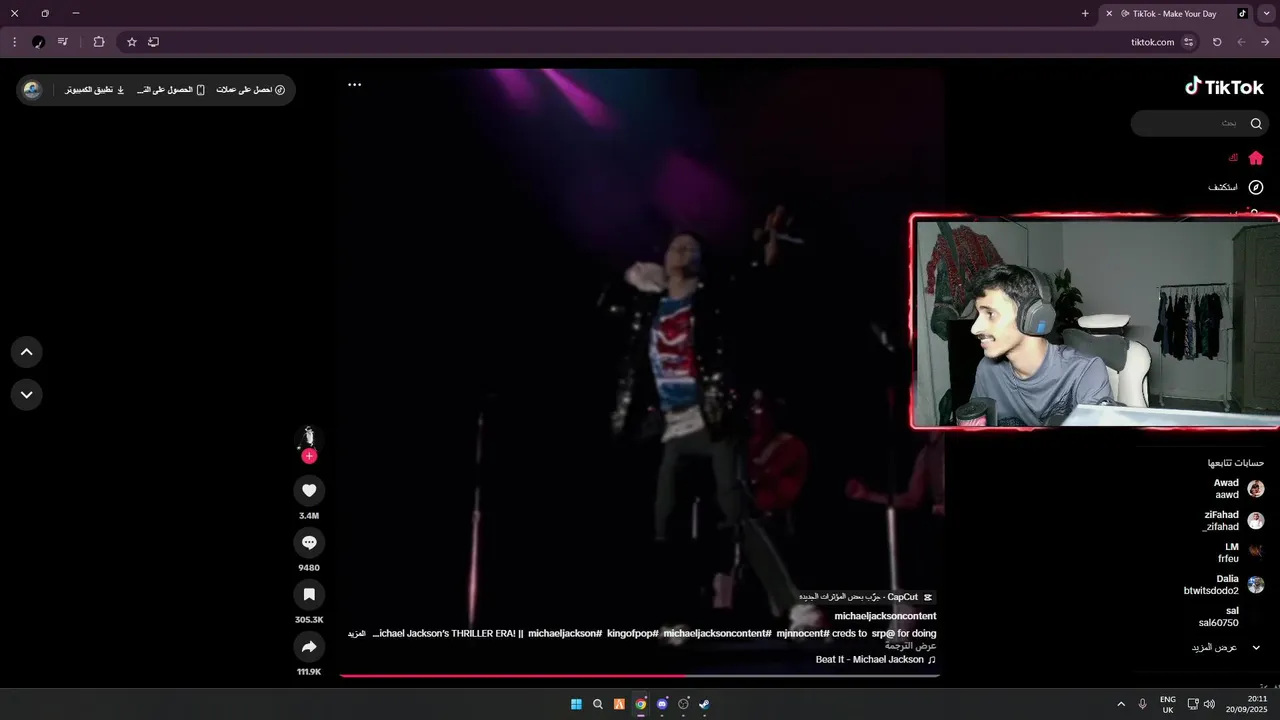1280x720 pixels.
Task: Open the Chrome profile avatar
Action: (38, 42)
